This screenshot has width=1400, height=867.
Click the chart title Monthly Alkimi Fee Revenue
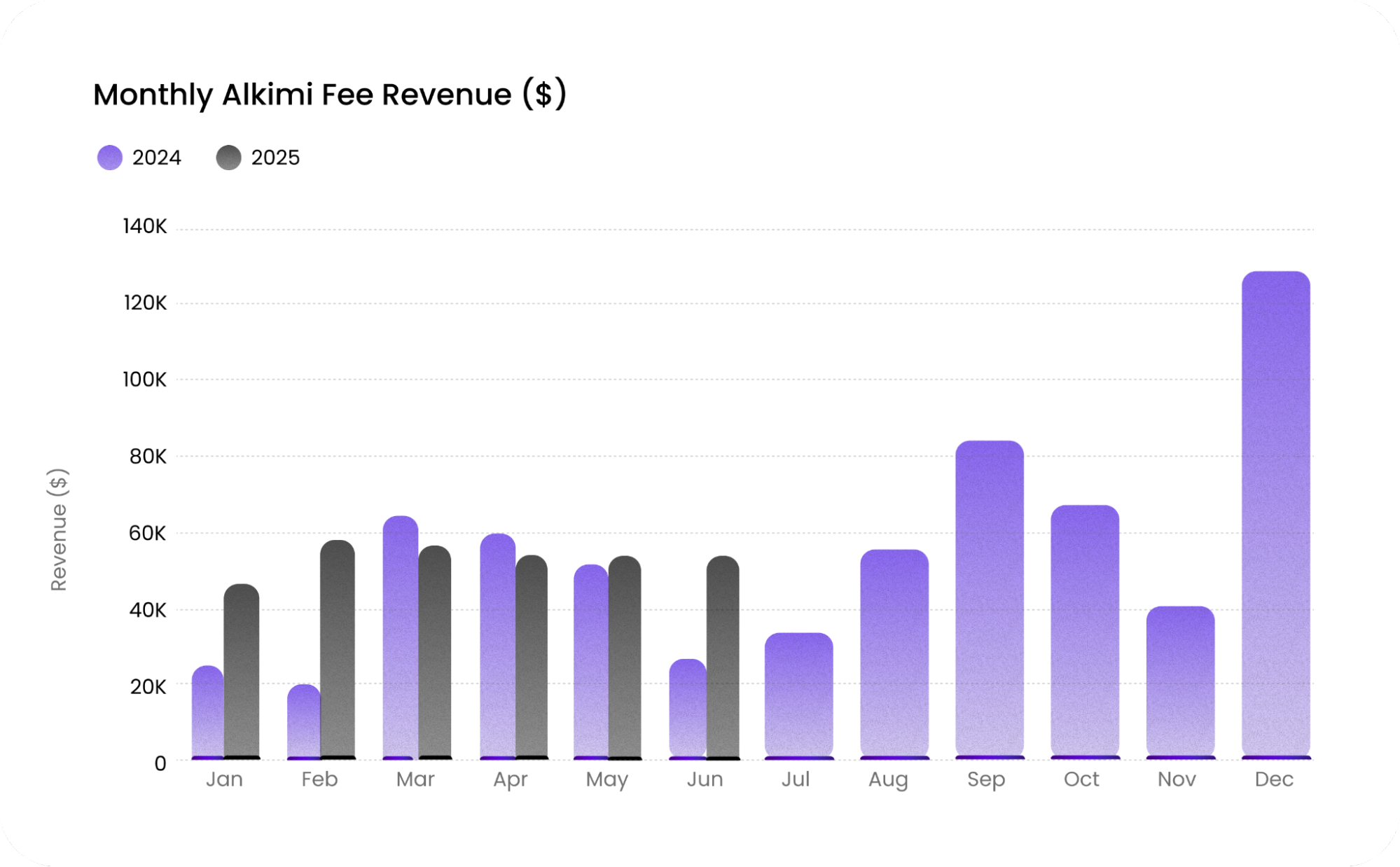click(329, 95)
